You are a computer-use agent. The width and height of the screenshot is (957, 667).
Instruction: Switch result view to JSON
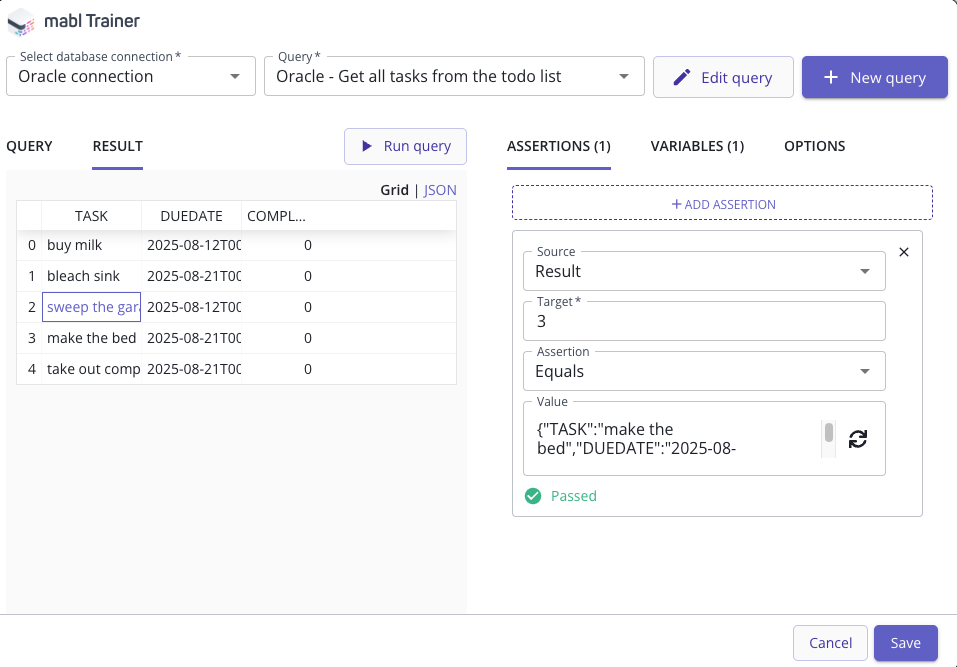[x=440, y=190]
